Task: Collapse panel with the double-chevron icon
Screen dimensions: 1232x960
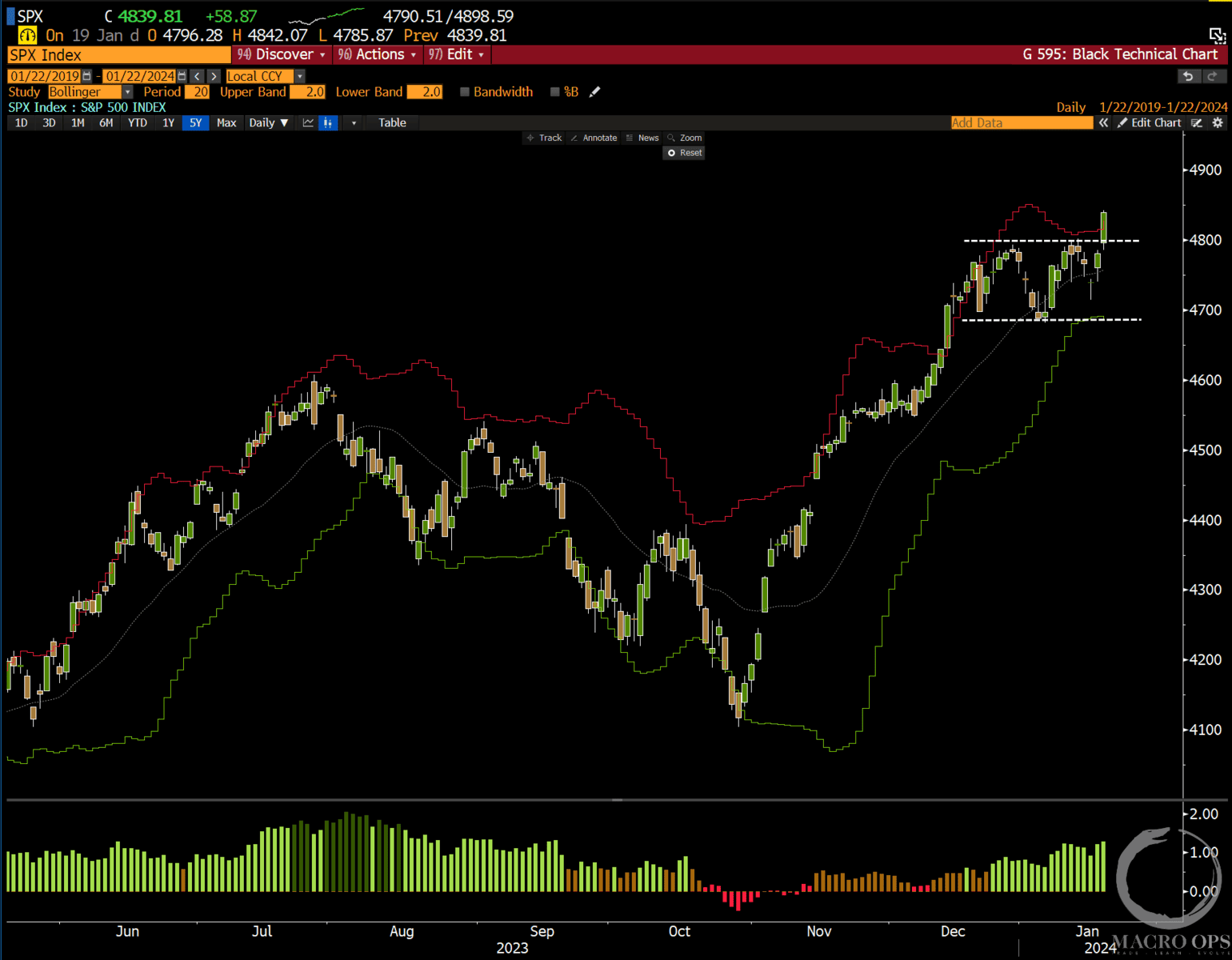Action: (1103, 122)
